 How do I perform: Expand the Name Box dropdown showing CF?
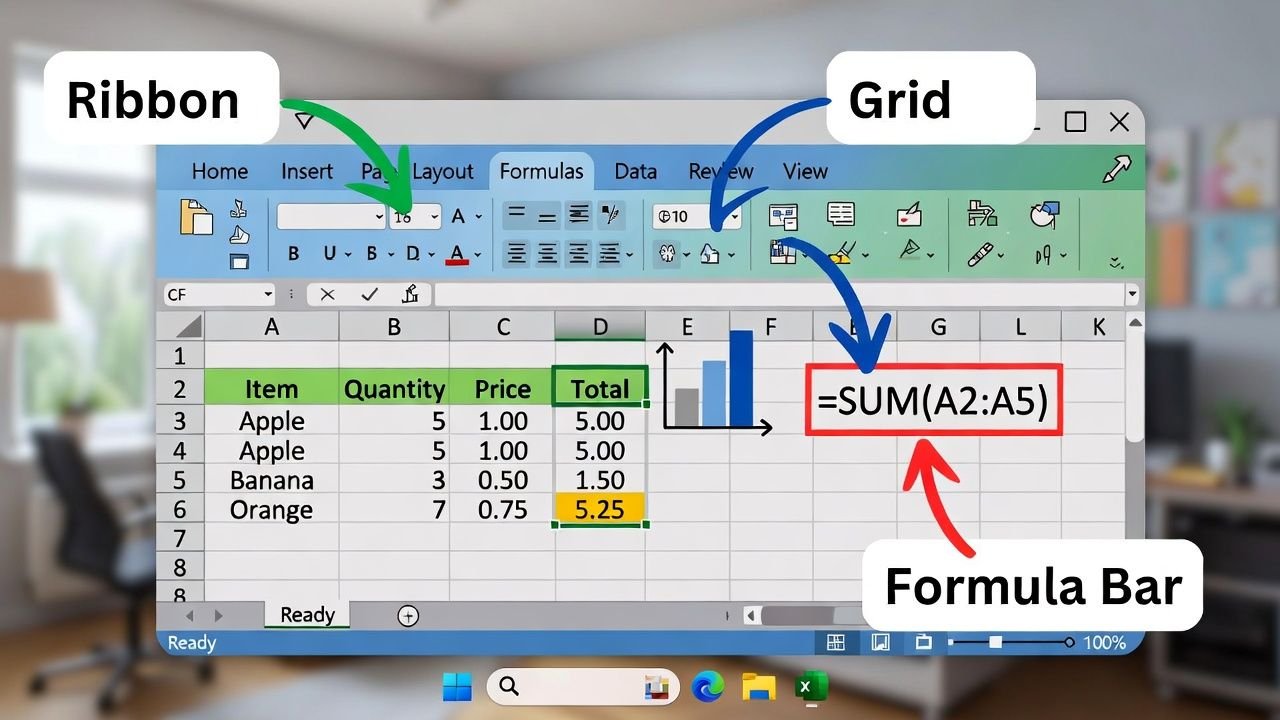pyautogui.click(x=268, y=294)
